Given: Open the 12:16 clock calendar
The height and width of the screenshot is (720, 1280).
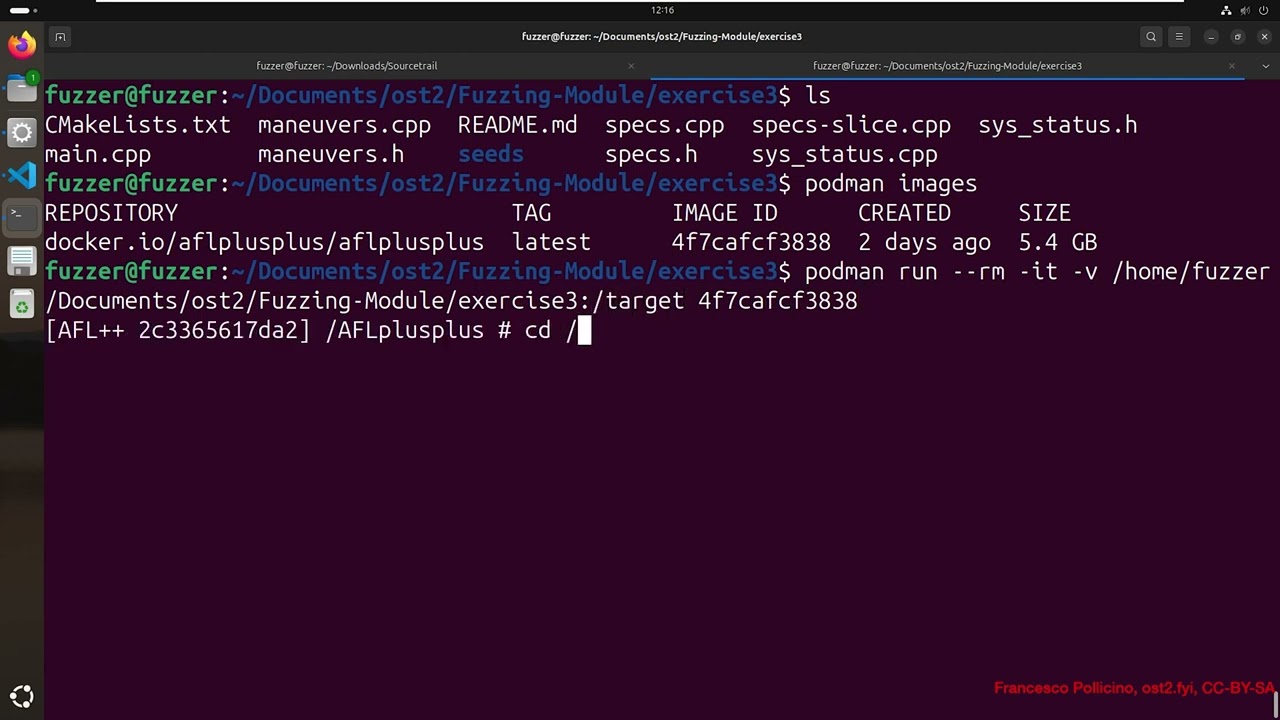Looking at the screenshot, I should click(x=662, y=10).
